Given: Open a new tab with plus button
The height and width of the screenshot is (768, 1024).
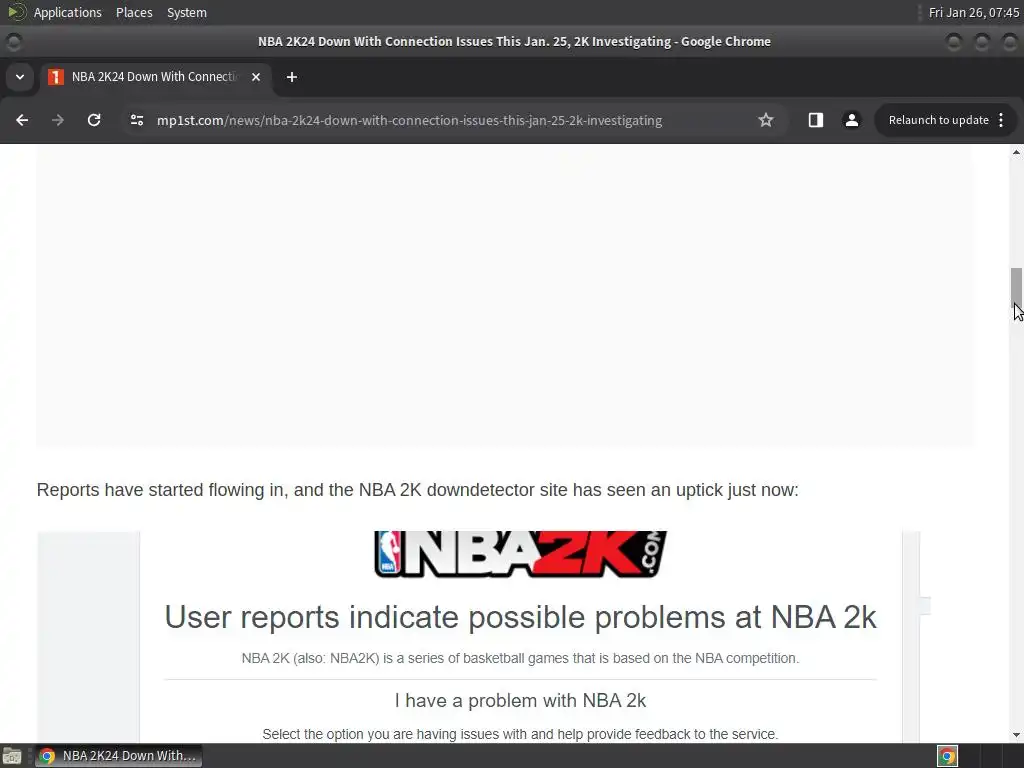Looking at the screenshot, I should pos(292,77).
